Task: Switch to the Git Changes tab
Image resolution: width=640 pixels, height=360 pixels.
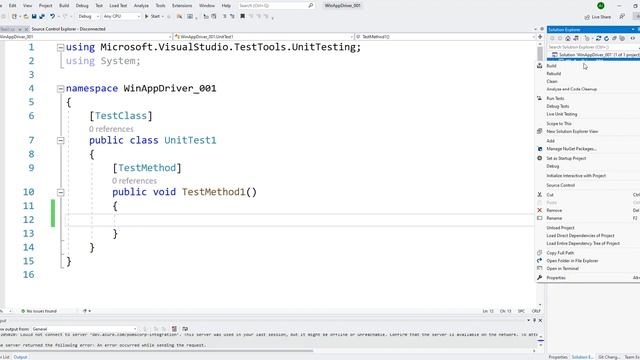Action: [609, 357]
